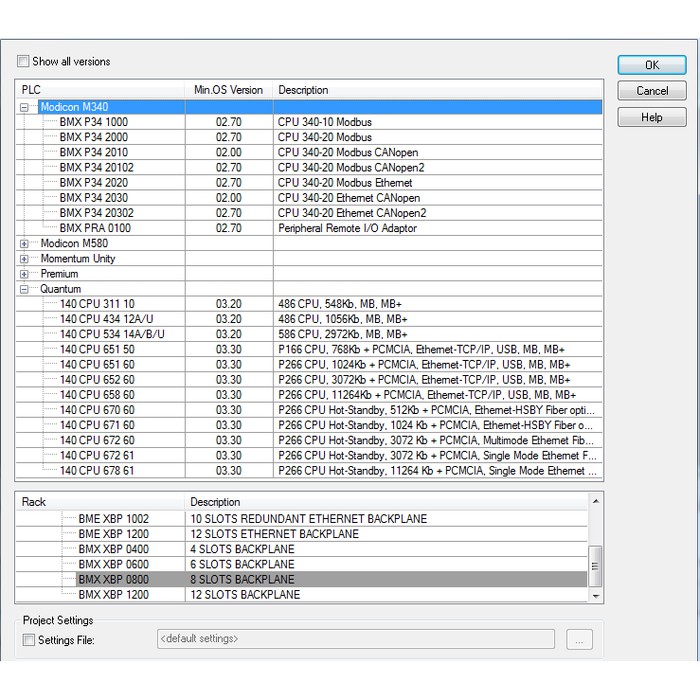Expand the Momentum Unity node
Viewport: 700px width, 700px height.
[x=25, y=258]
